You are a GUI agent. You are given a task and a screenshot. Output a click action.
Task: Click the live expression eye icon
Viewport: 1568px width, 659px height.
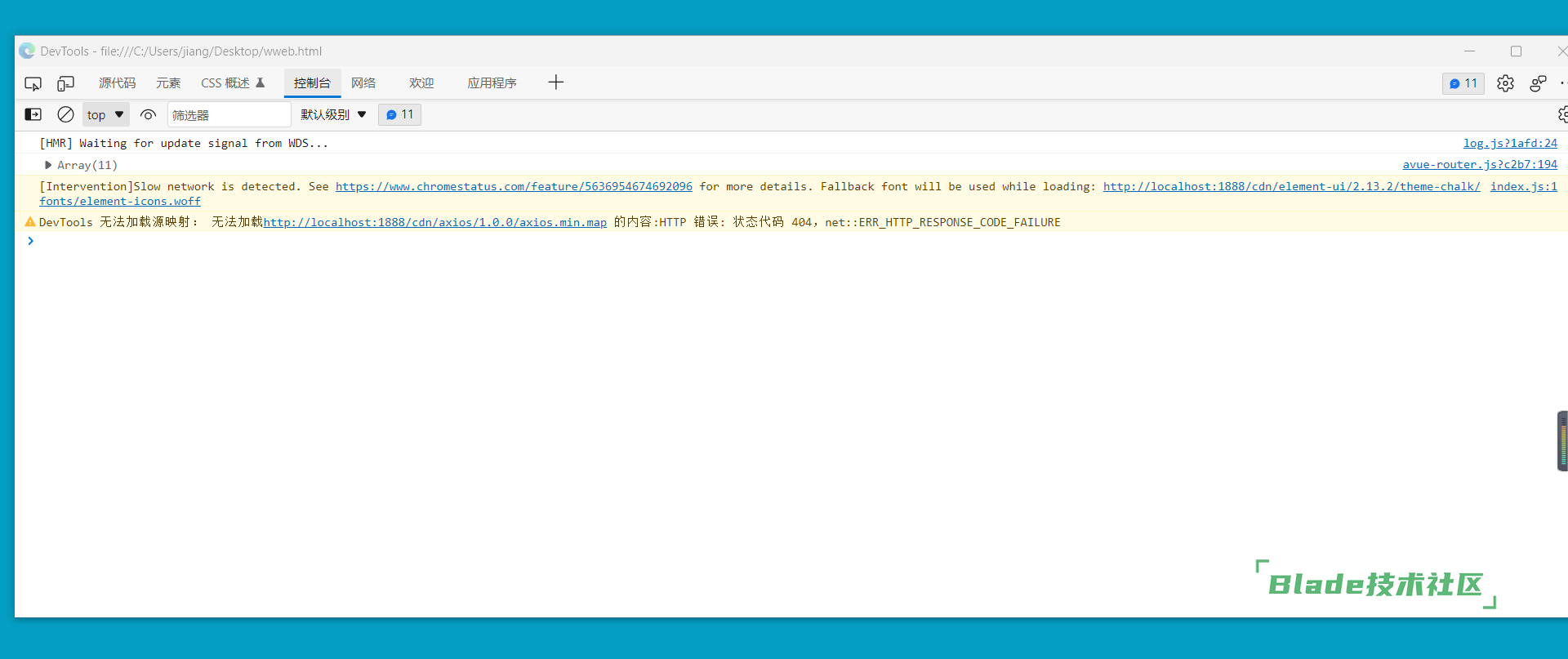(x=148, y=114)
